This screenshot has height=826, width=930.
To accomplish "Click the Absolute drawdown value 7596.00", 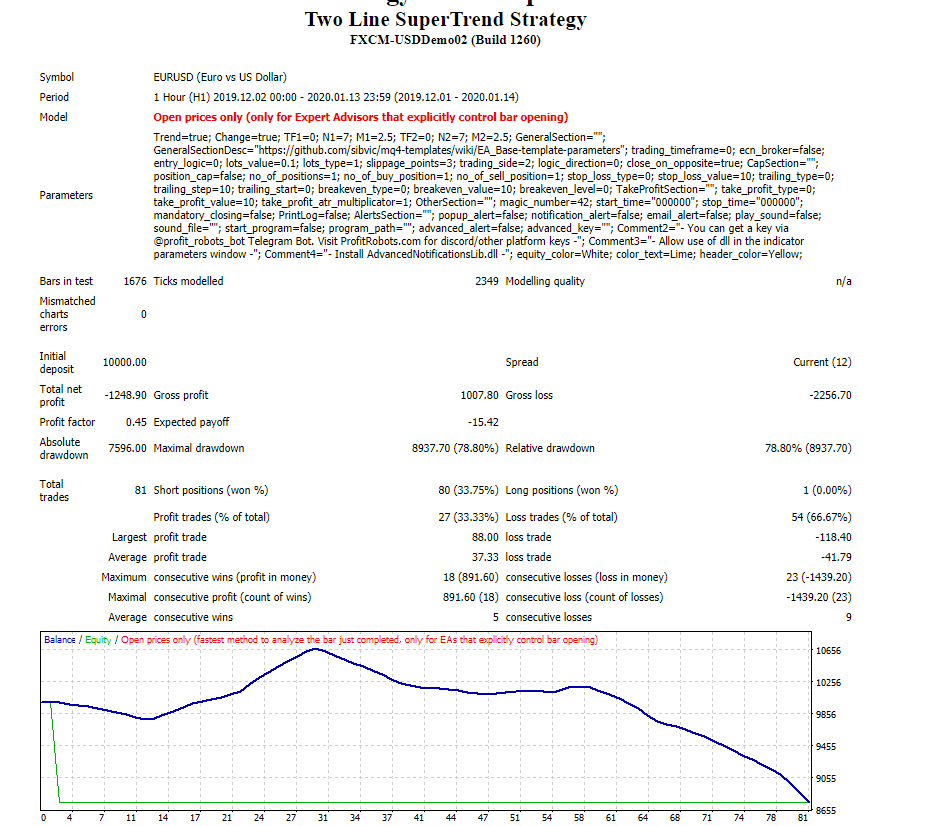I will [x=127, y=448].
